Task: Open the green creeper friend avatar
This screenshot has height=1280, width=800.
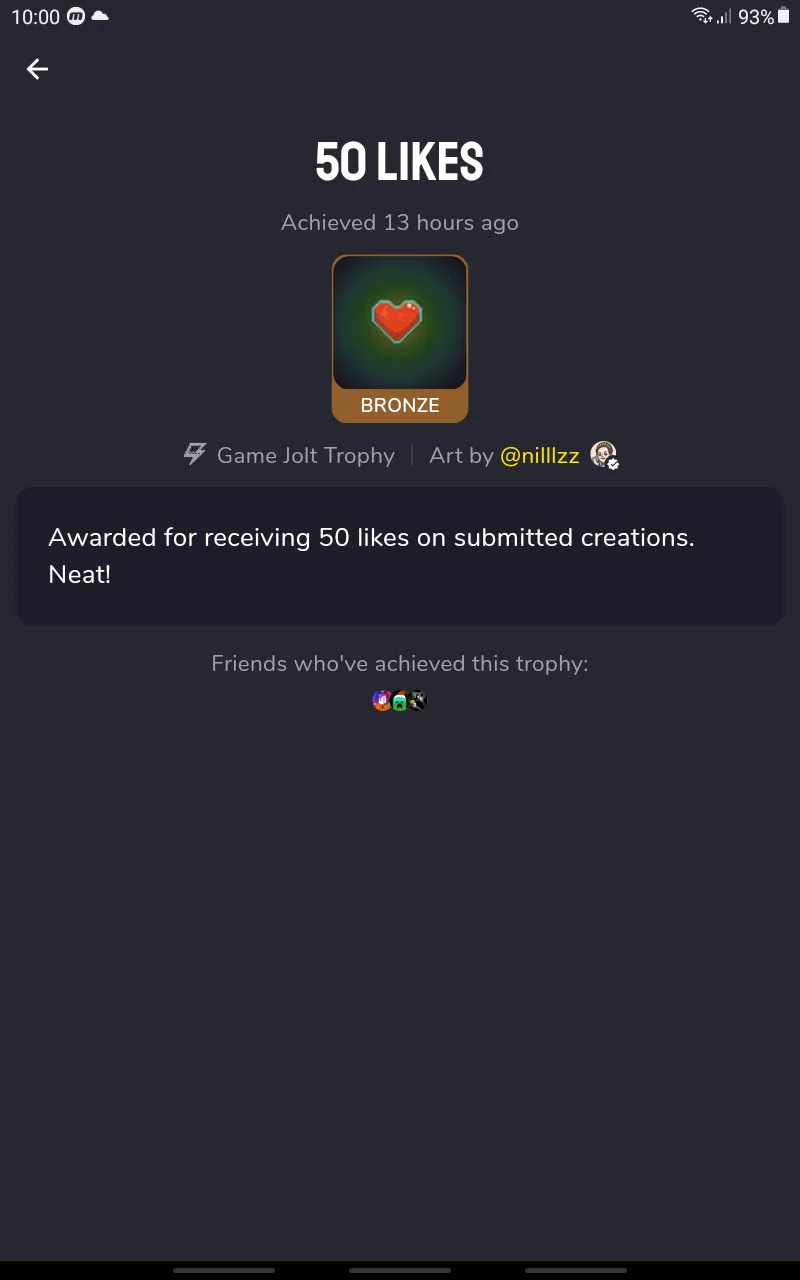Action: click(x=400, y=701)
